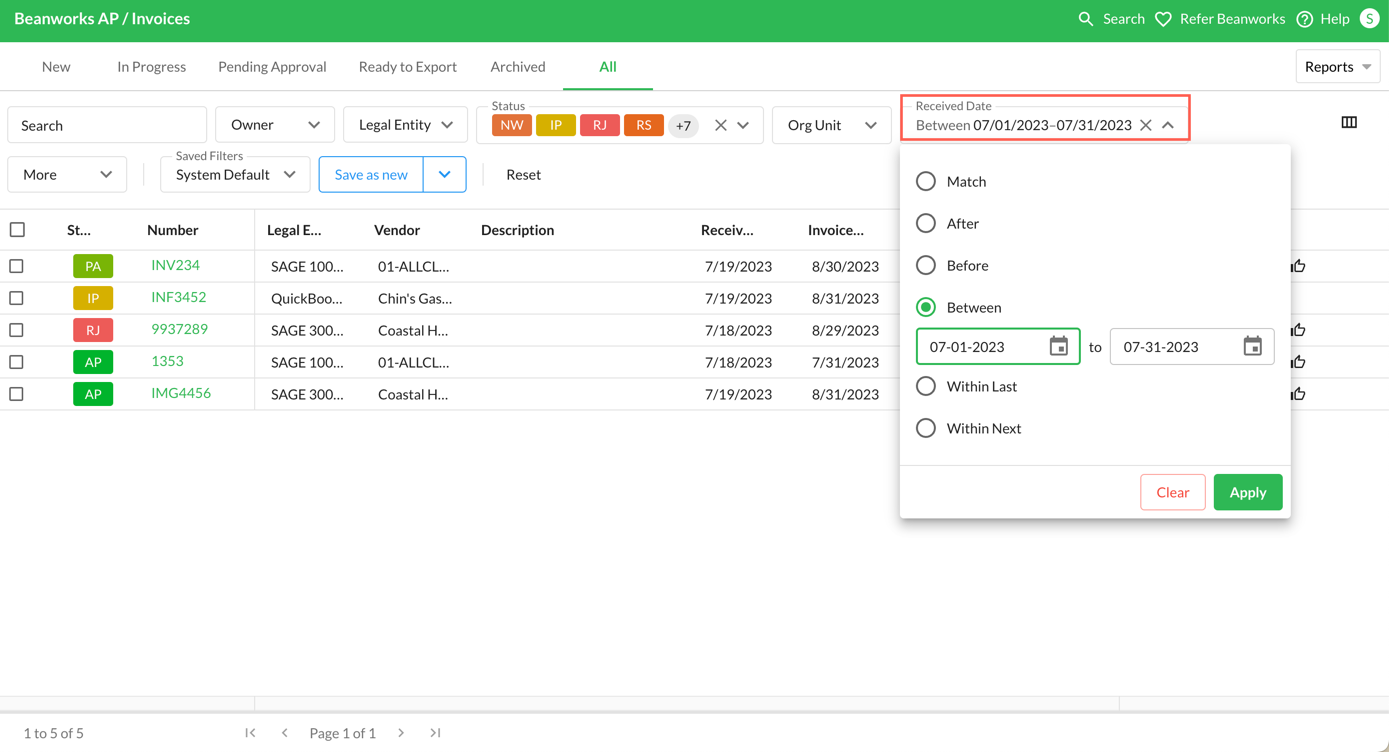Click the red RJ status chip in filter

(x=600, y=125)
